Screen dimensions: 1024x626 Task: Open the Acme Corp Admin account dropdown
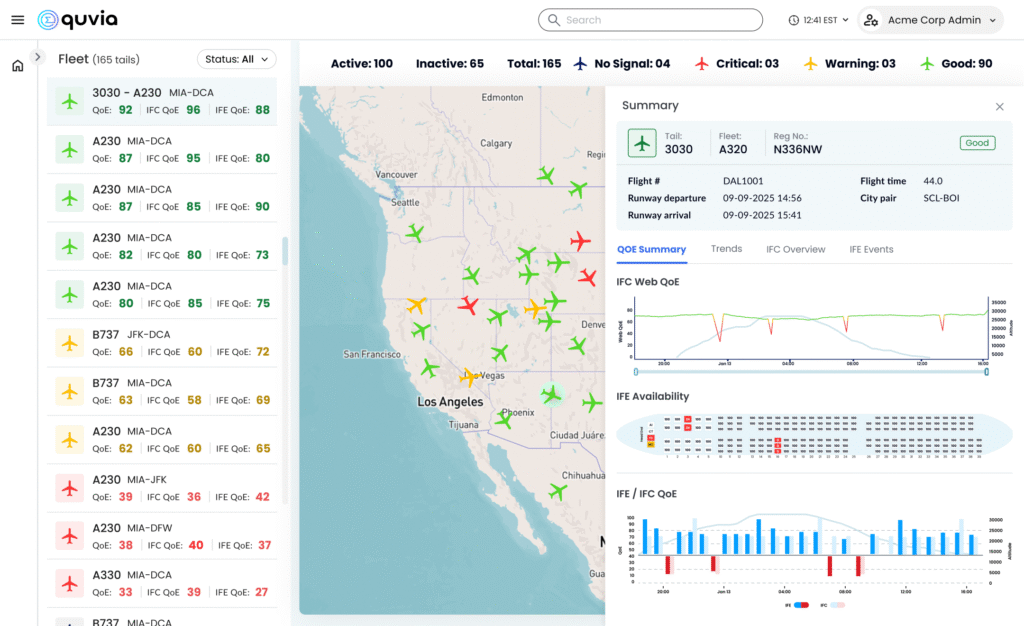930,19
